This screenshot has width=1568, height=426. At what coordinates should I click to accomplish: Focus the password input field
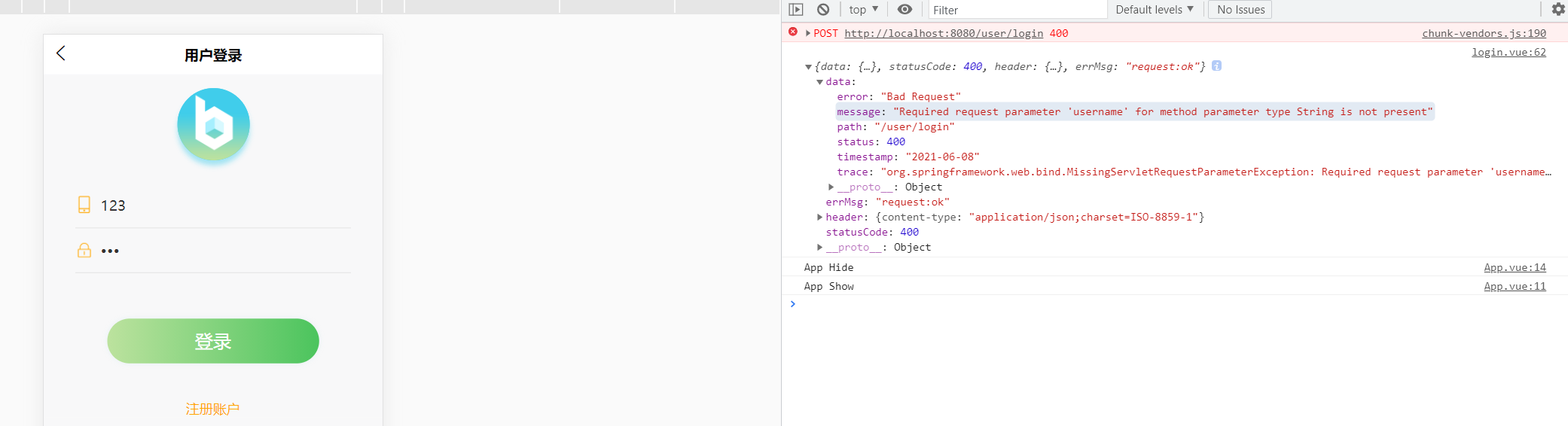click(224, 251)
